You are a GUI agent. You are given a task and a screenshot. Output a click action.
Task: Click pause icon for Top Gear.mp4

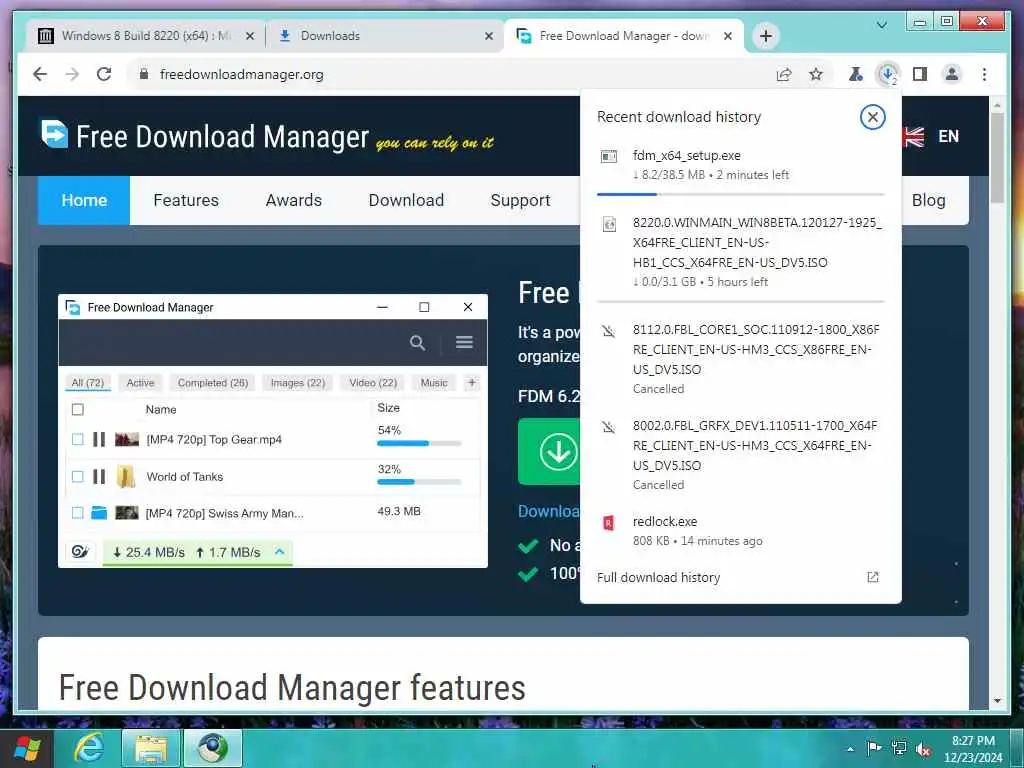[99, 440]
